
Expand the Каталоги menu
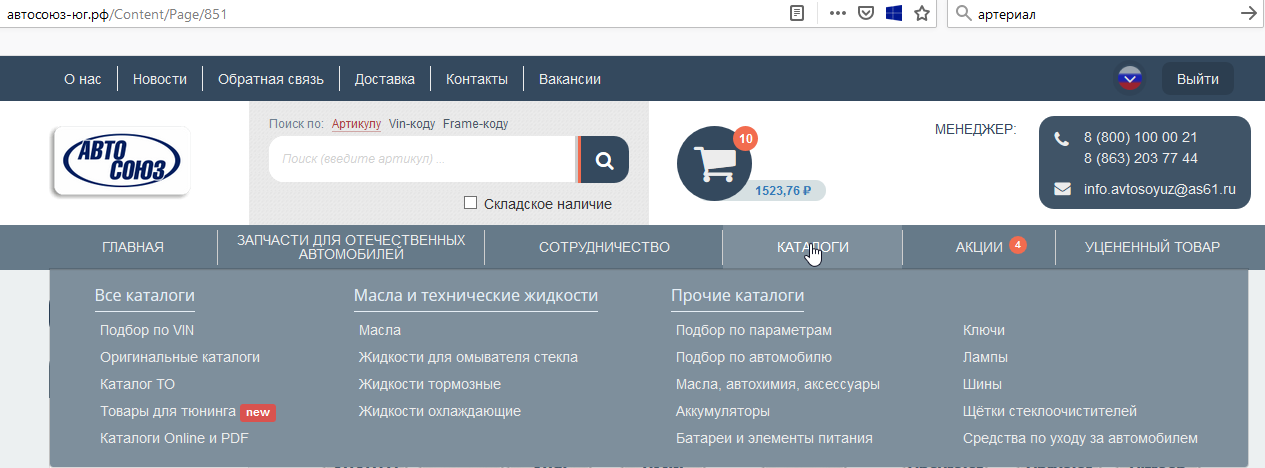click(x=812, y=247)
